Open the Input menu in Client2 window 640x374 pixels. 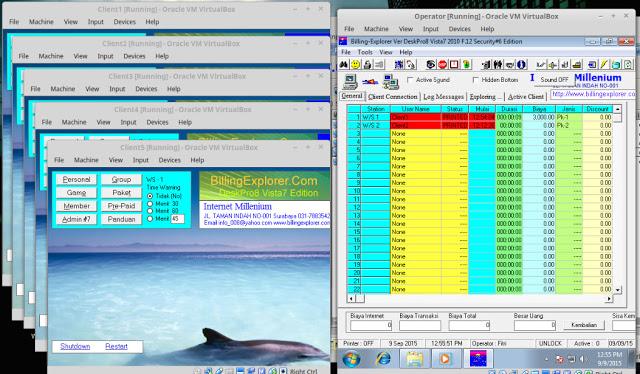click(x=105, y=56)
